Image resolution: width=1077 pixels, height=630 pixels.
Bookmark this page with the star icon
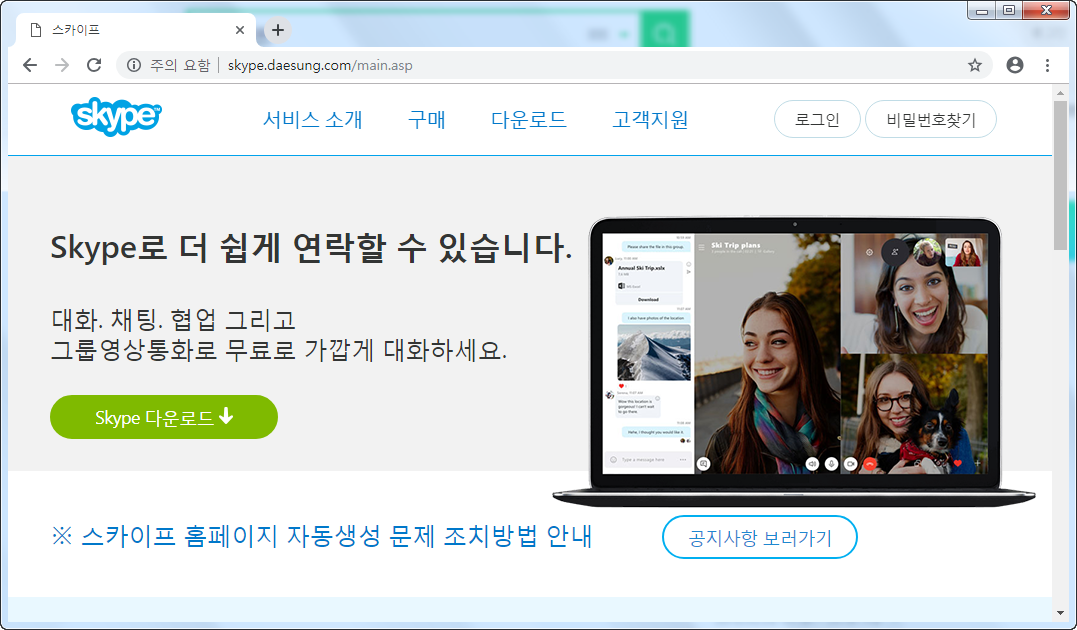point(975,65)
